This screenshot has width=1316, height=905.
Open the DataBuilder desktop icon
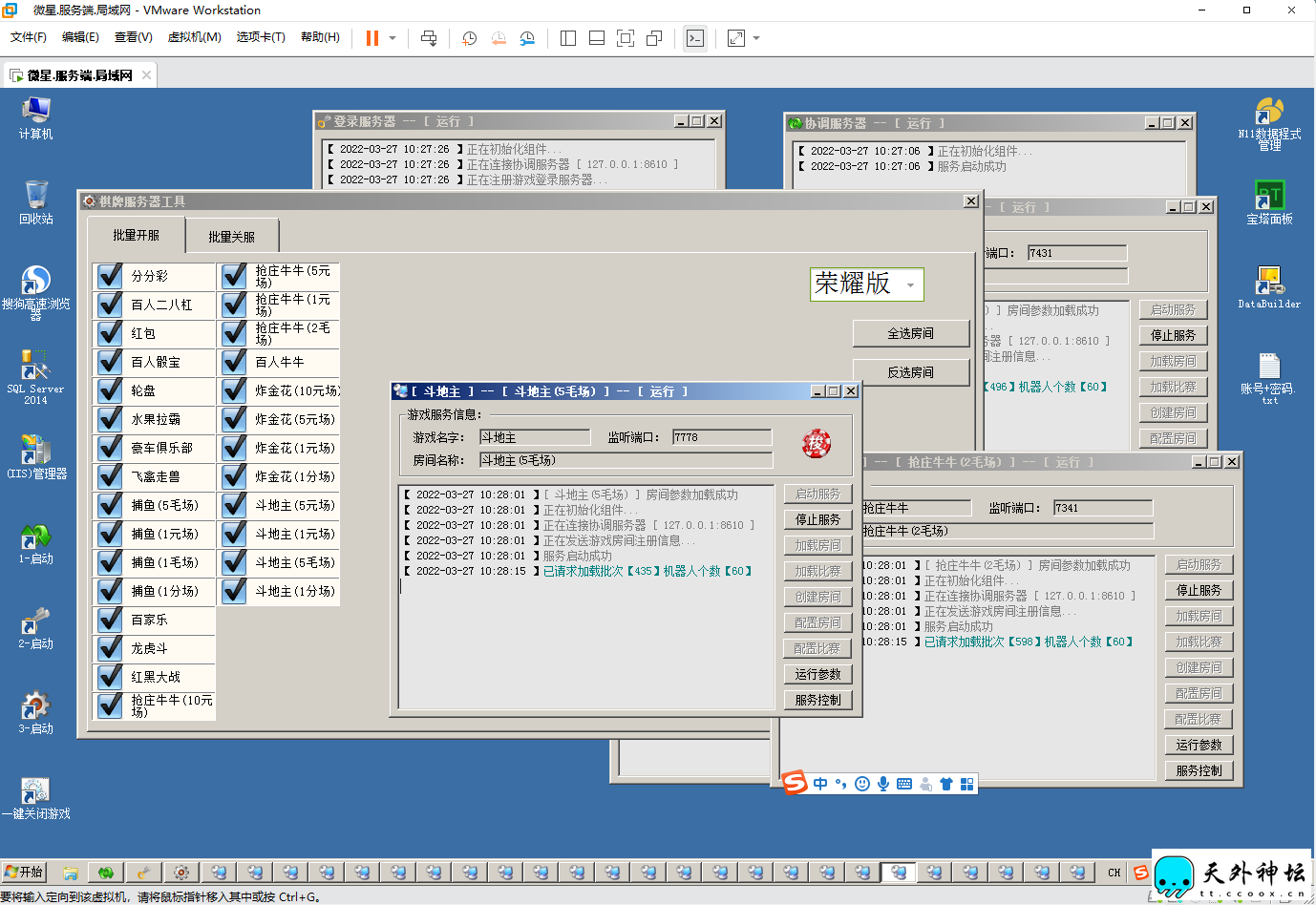(1269, 287)
